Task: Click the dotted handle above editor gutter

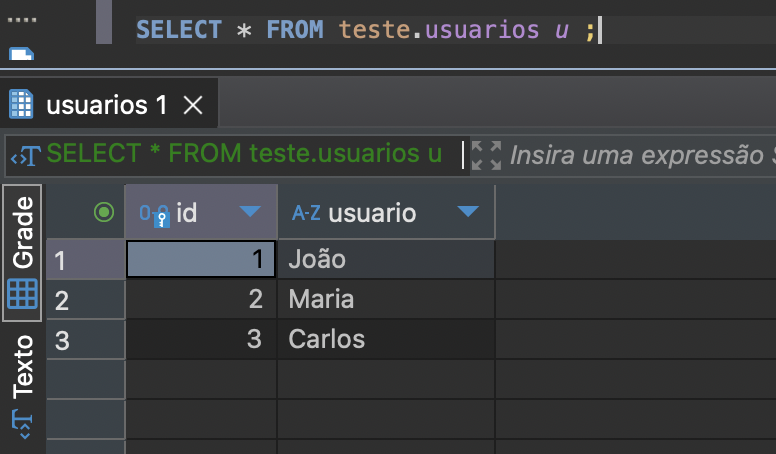Action: [22, 20]
